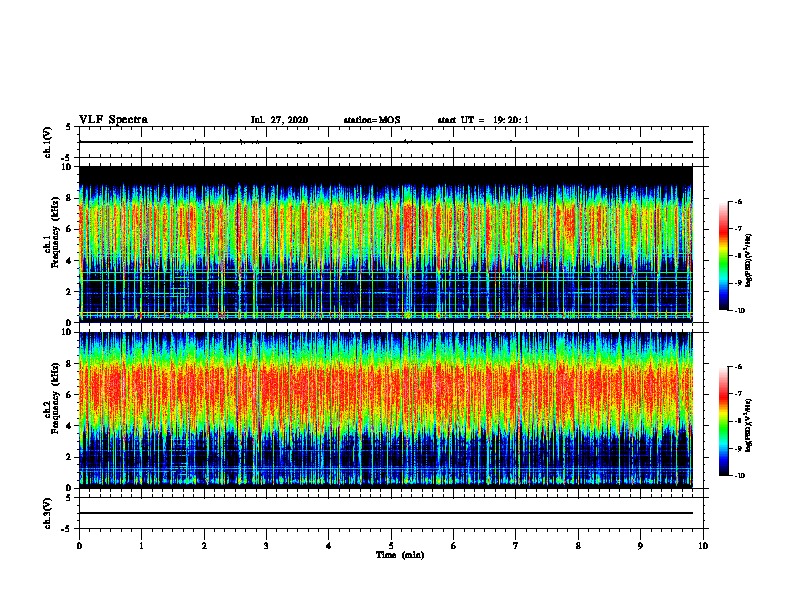Click the ch.2 spectrogram color scale bar
This screenshot has width=792, height=612.
[723, 421]
